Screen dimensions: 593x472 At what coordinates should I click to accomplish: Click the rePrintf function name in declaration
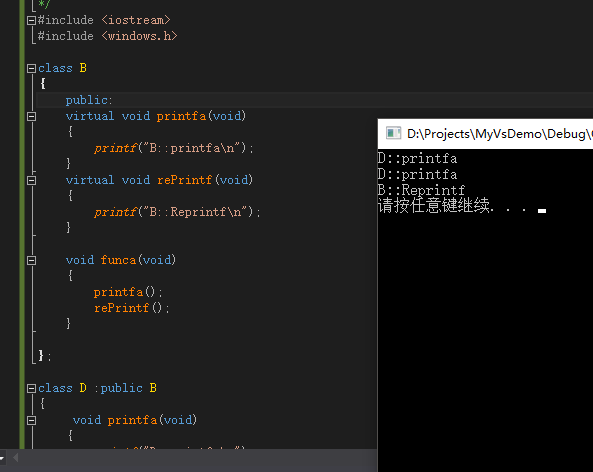coord(184,180)
